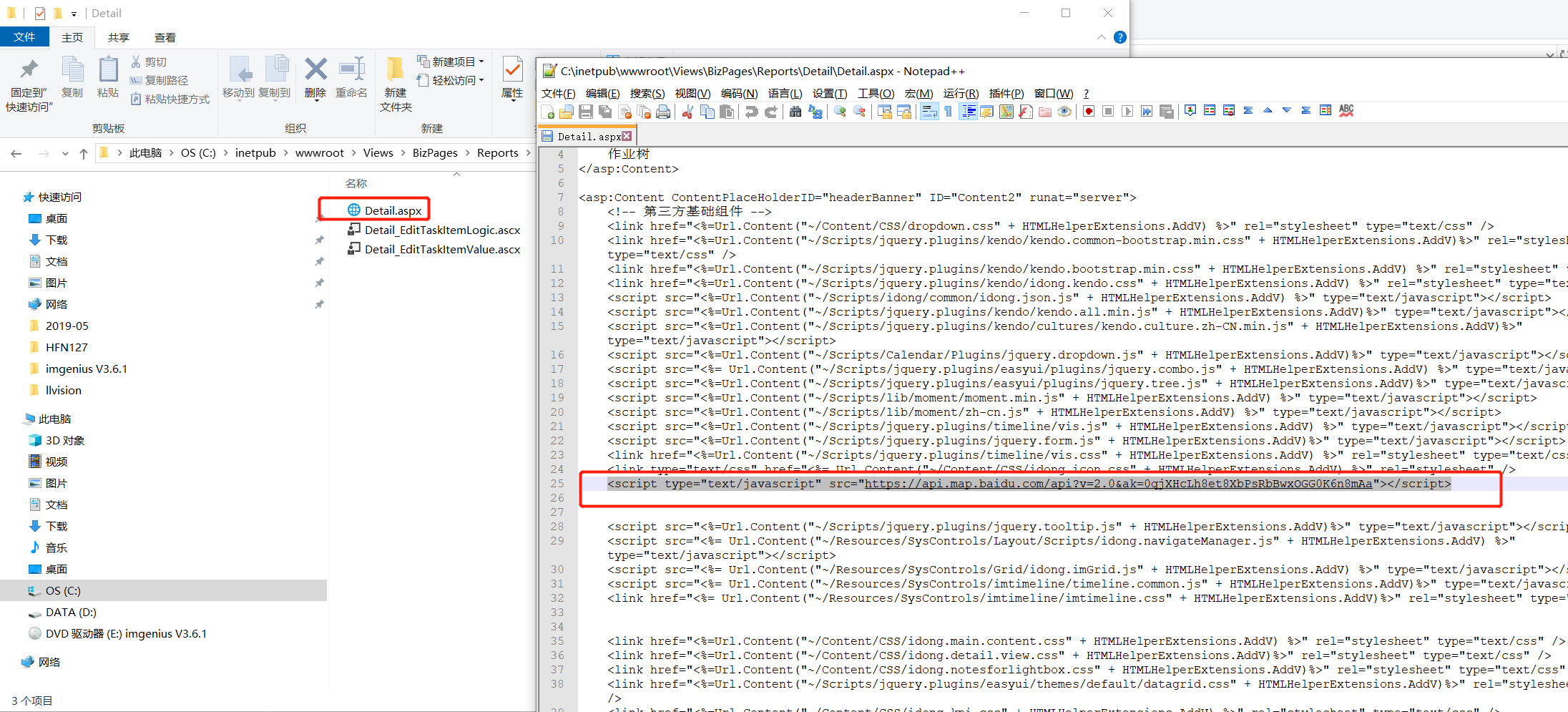Toggle Show All Characters pilcrow button

[948, 112]
